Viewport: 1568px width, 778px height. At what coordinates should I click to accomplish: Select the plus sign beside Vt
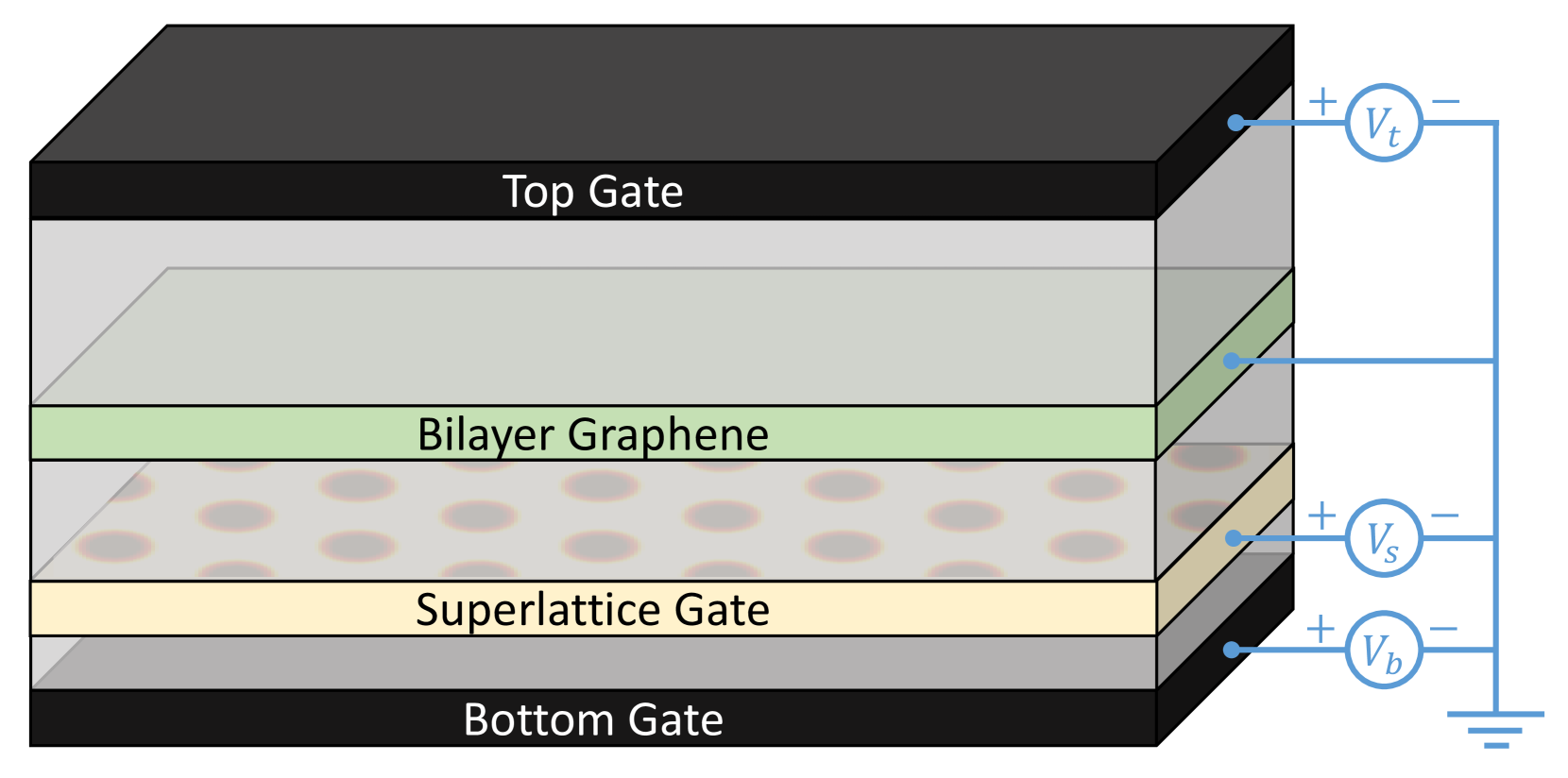[1323, 101]
